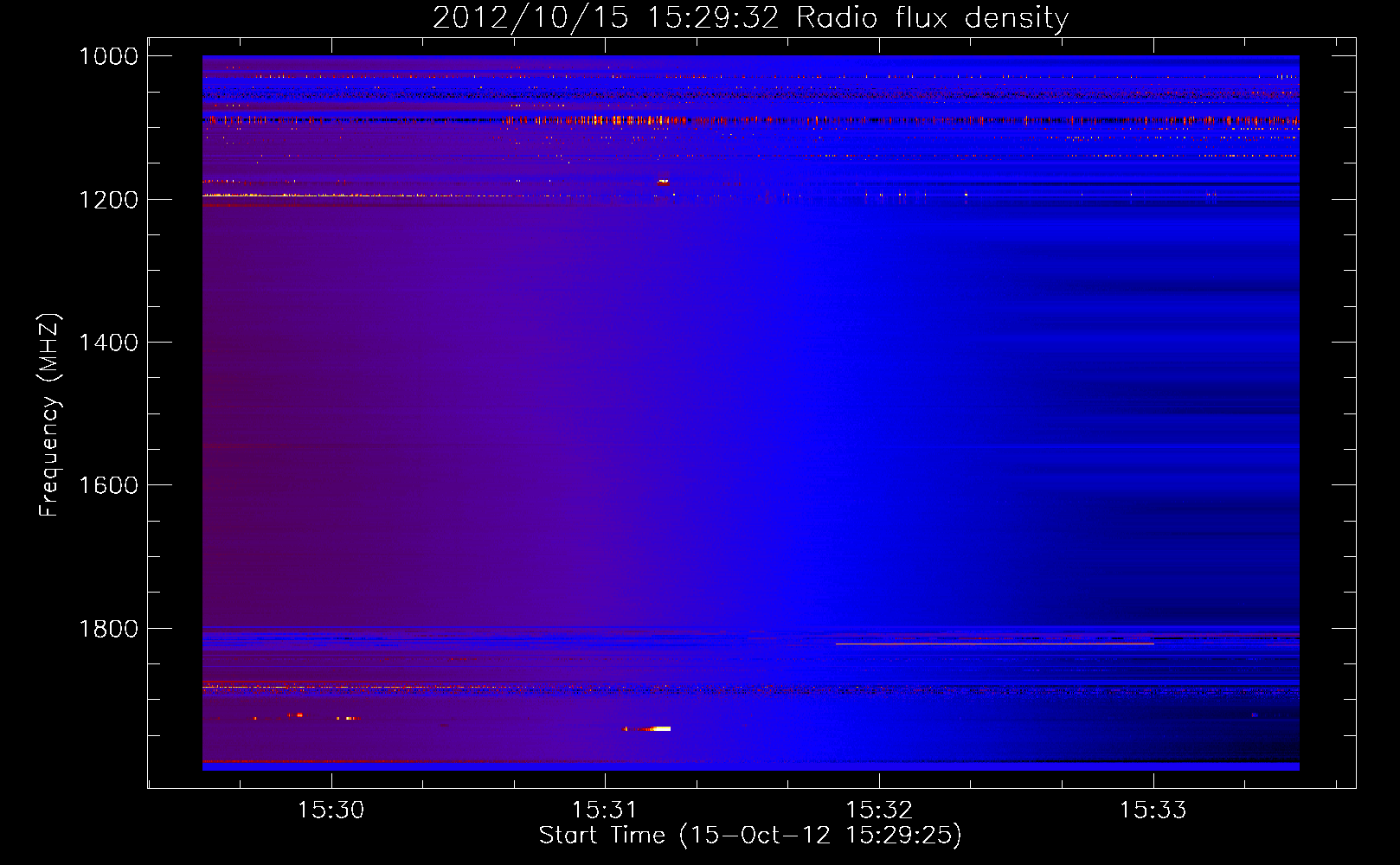Click the 'Start Time (15-Oct-12 15:29:25)' x-axis label
The width and height of the screenshot is (1400, 865).
(x=750, y=835)
